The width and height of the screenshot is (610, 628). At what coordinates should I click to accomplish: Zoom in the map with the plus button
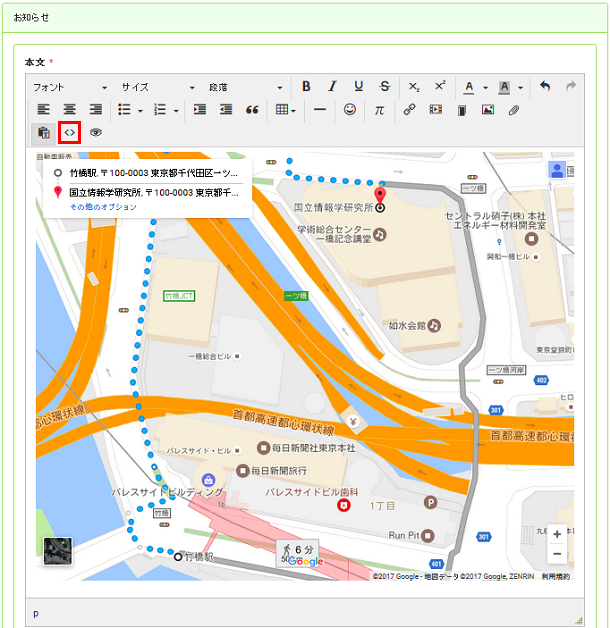tap(557, 534)
